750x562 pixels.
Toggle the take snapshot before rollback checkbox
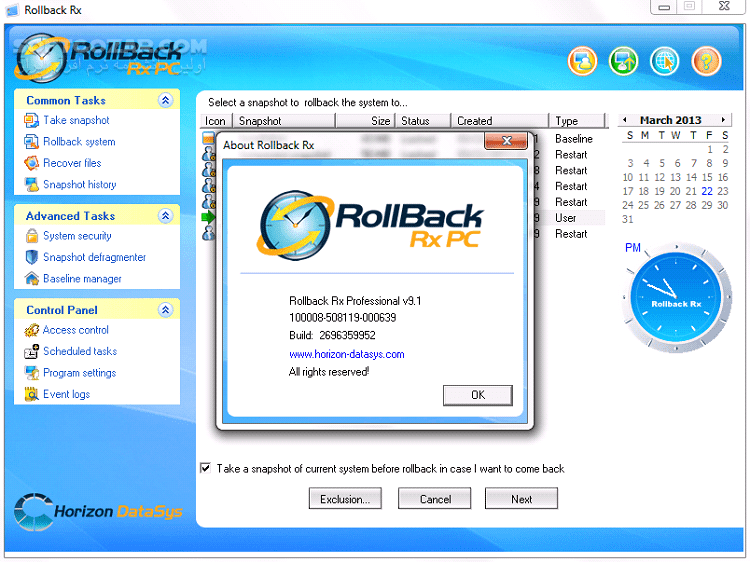point(205,468)
